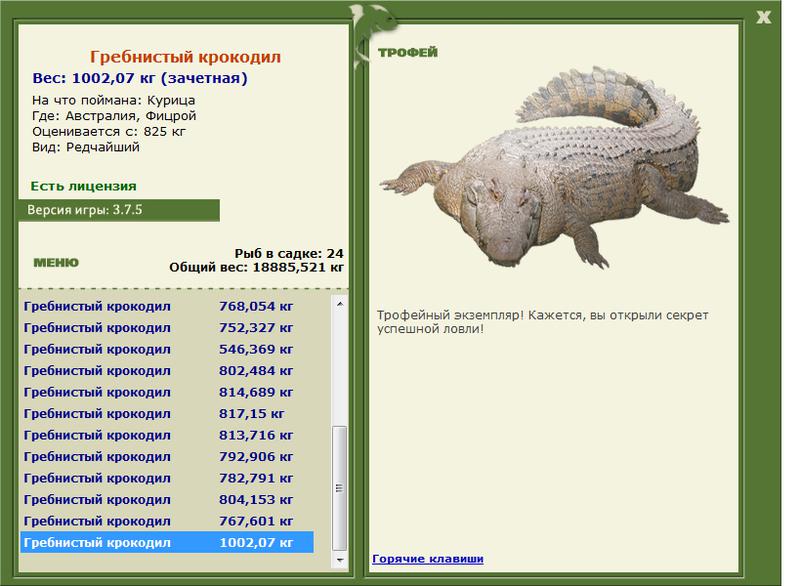Select the 767,601 кг crocodile entry
Screen dimensions: 800x586
click(x=167, y=521)
